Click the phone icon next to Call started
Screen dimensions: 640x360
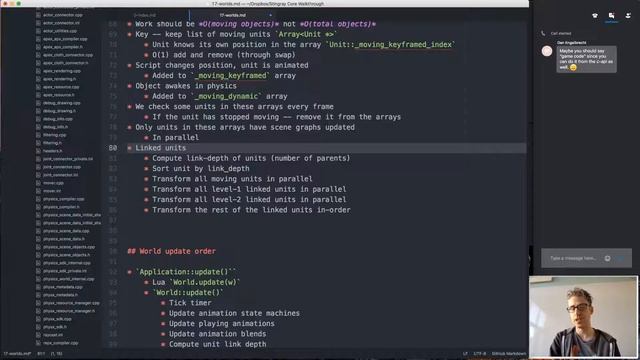click(x=543, y=33)
